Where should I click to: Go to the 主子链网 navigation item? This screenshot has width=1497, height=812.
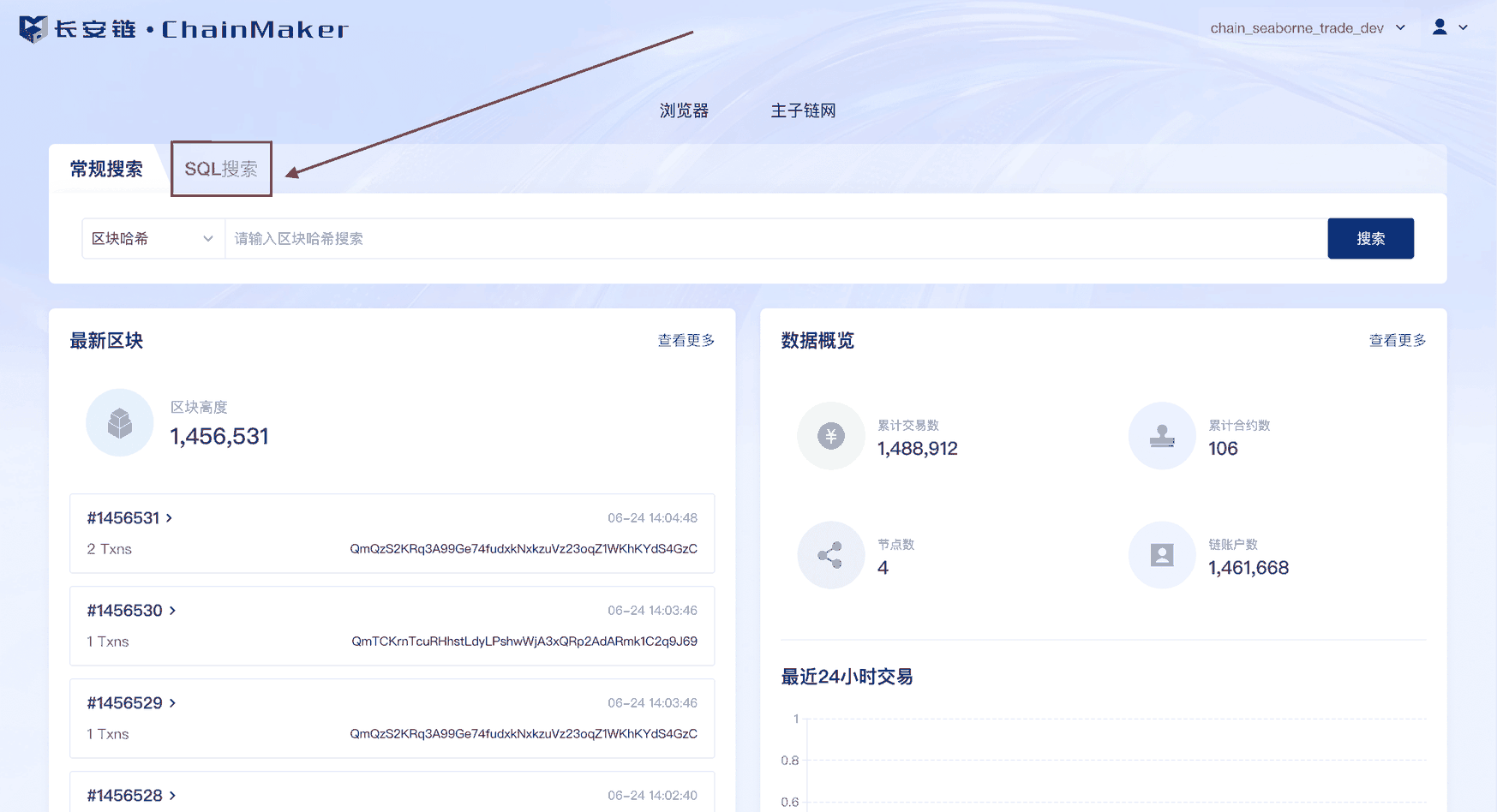803,110
